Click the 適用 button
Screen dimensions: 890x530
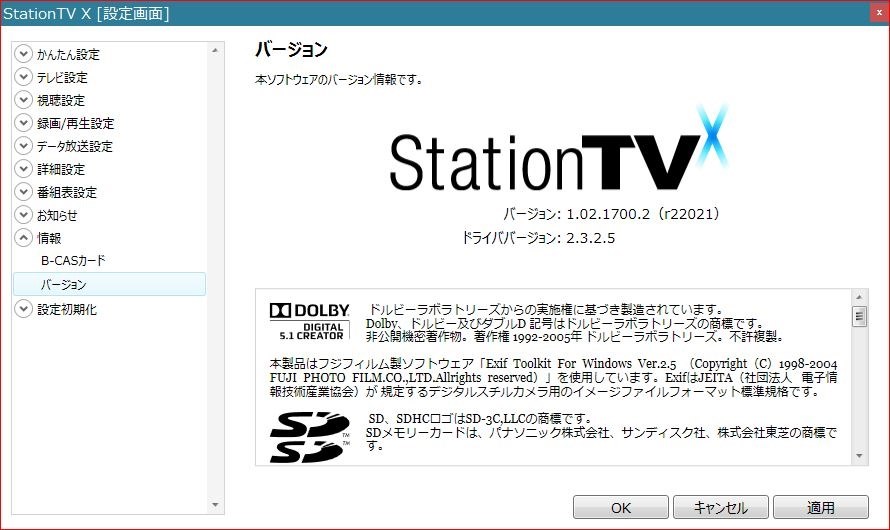coord(821,507)
